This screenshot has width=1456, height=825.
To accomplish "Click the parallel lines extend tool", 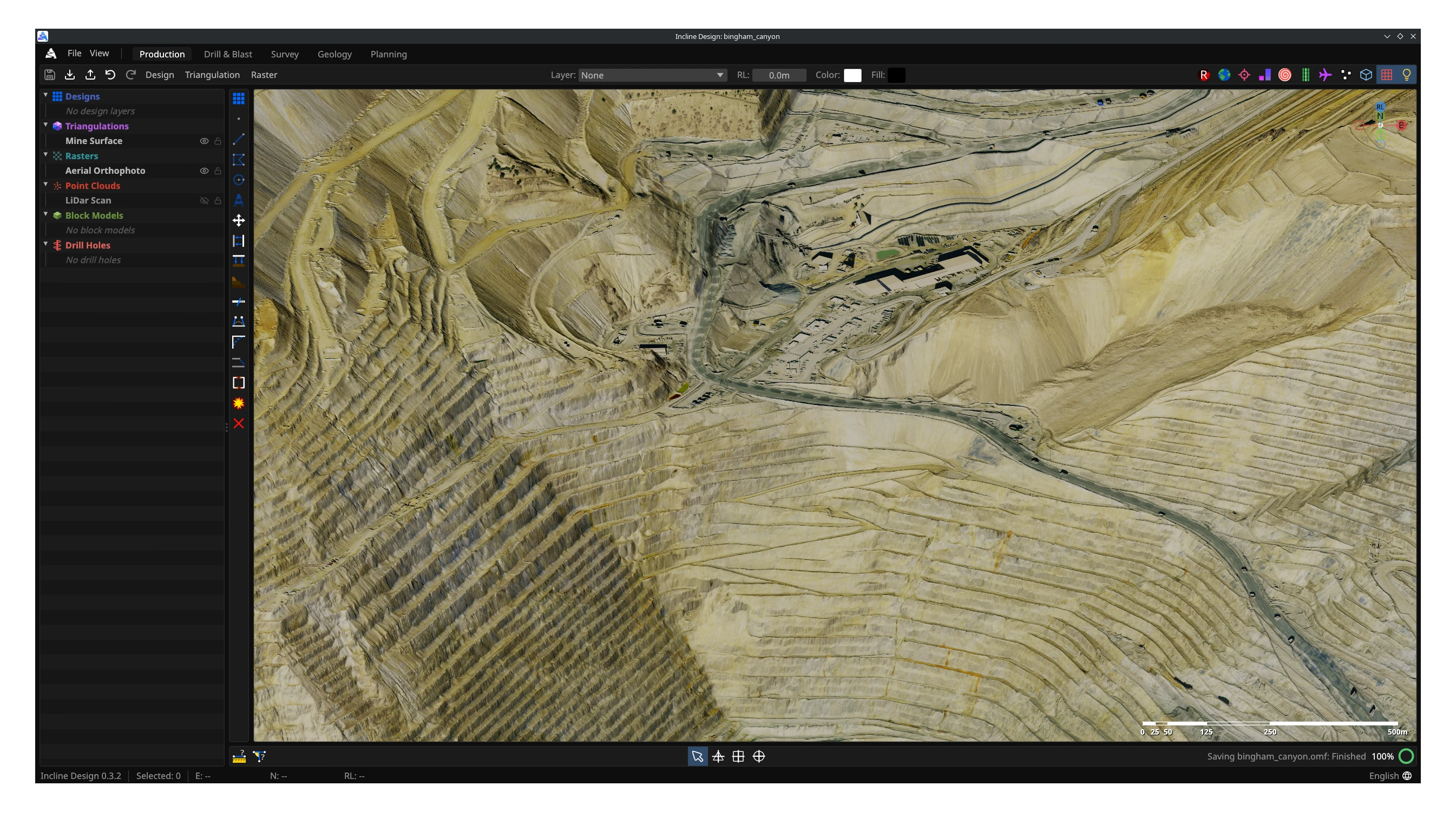I will 239,363.
